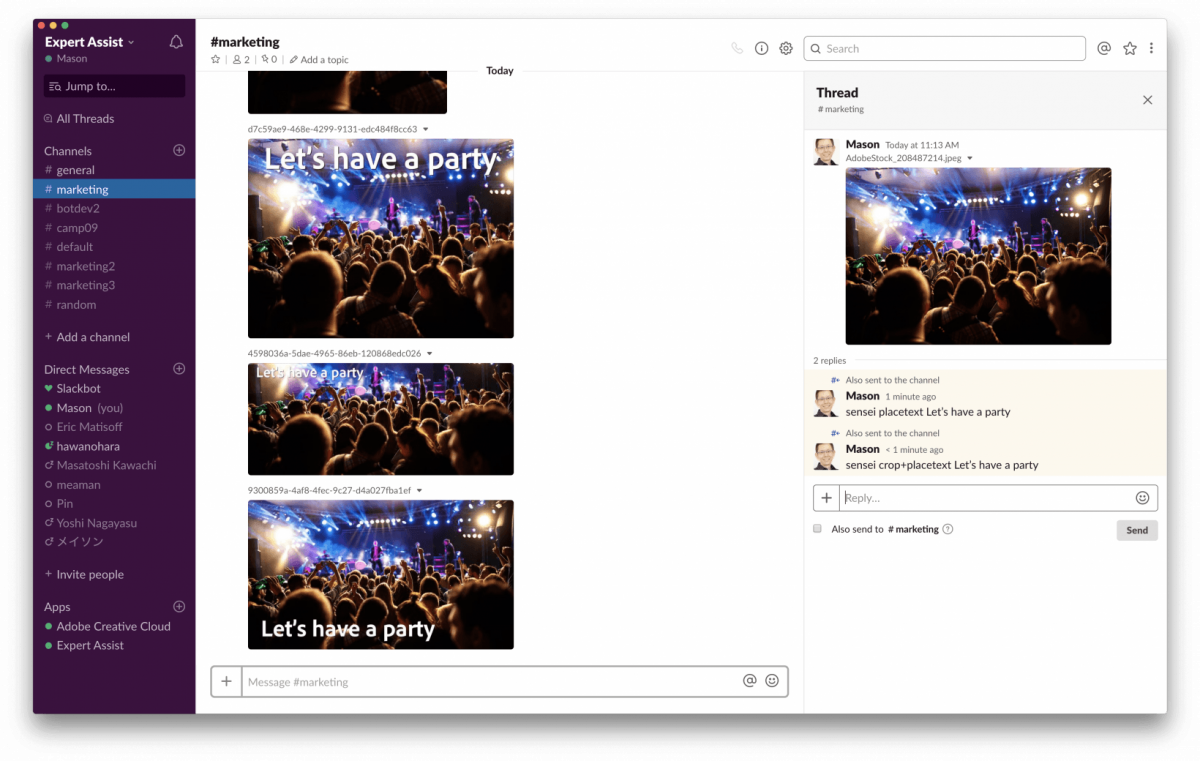Expand options for image d7c59ae9 in channel
Screen dimensions: 1200x761
coord(424,128)
